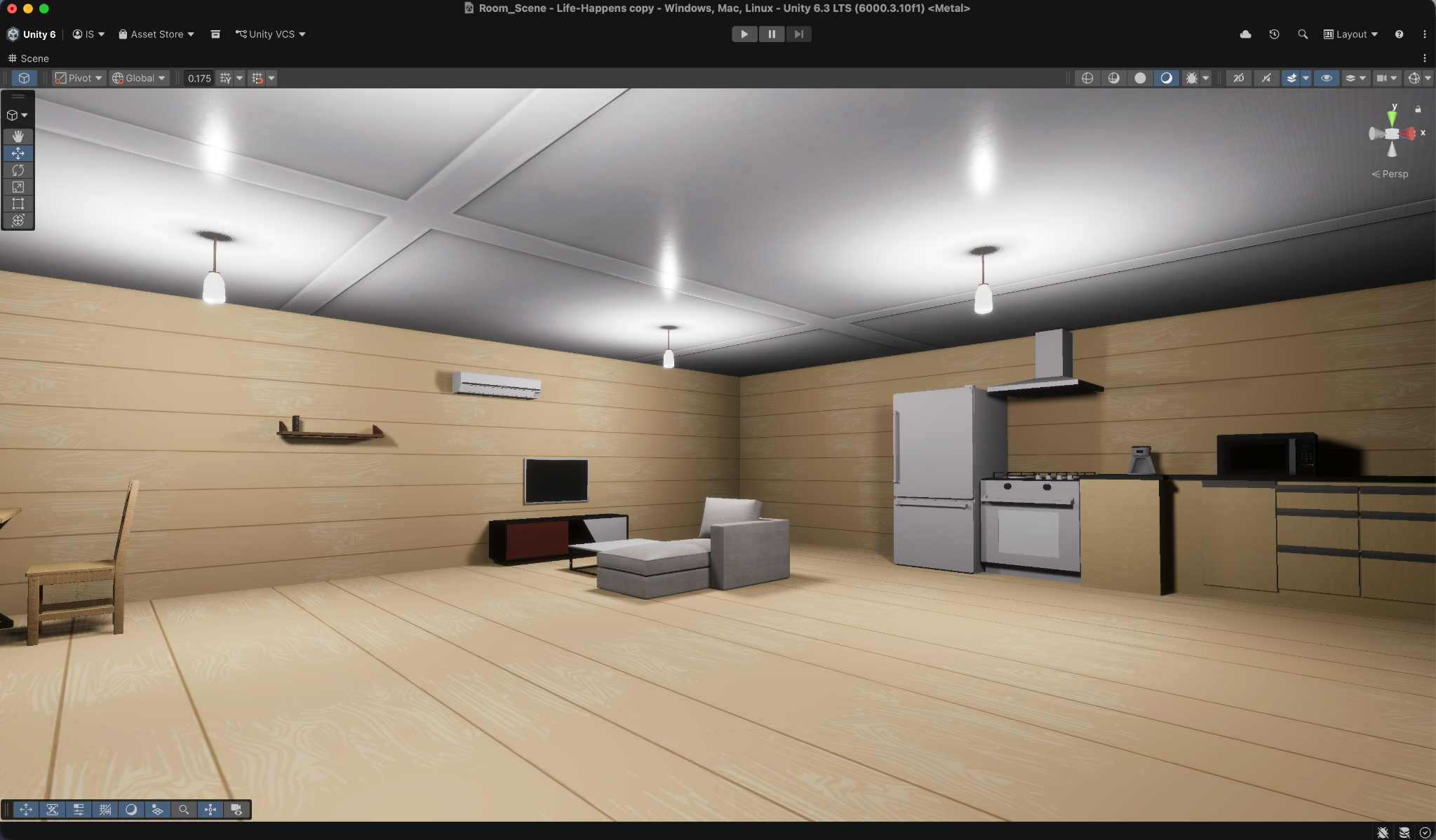Select the Hand view tool
This screenshot has height=840, width=1436.
point(18,136)
